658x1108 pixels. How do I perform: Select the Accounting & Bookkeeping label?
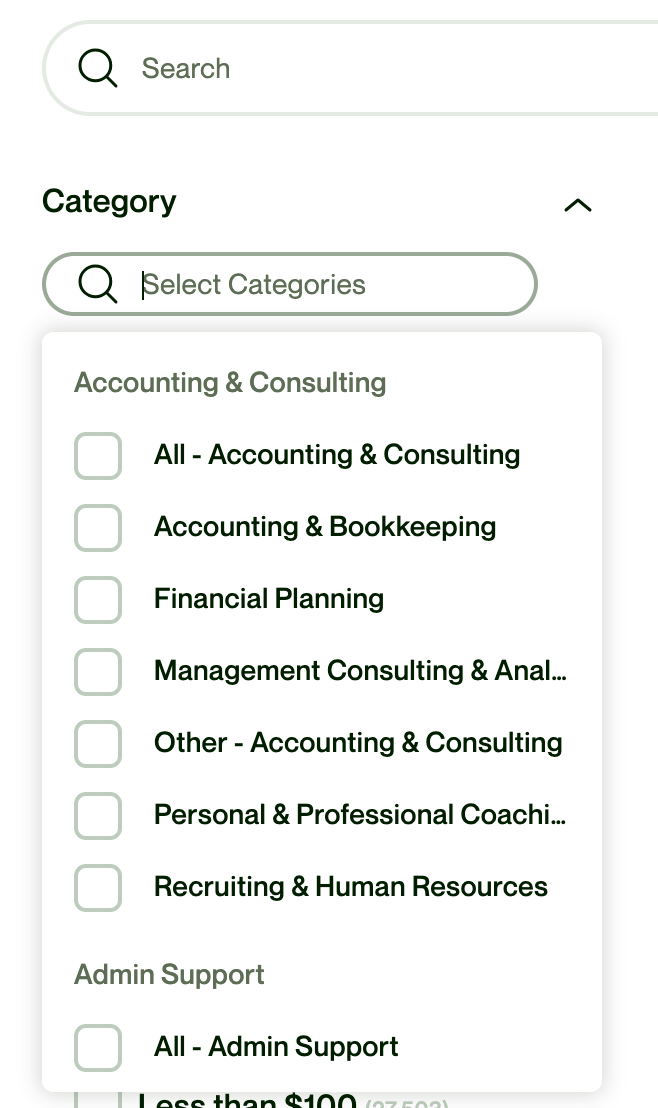[325, 527]
